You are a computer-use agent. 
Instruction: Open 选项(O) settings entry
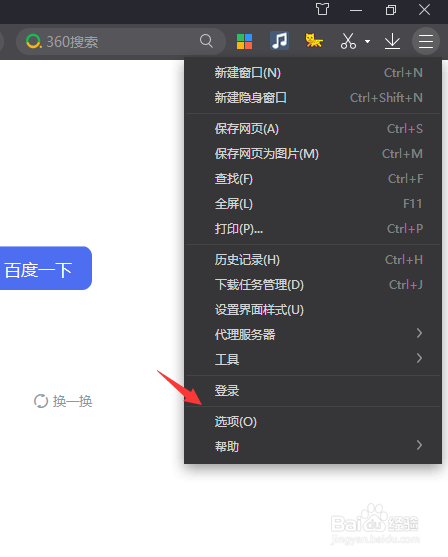[x=313, y=422]
